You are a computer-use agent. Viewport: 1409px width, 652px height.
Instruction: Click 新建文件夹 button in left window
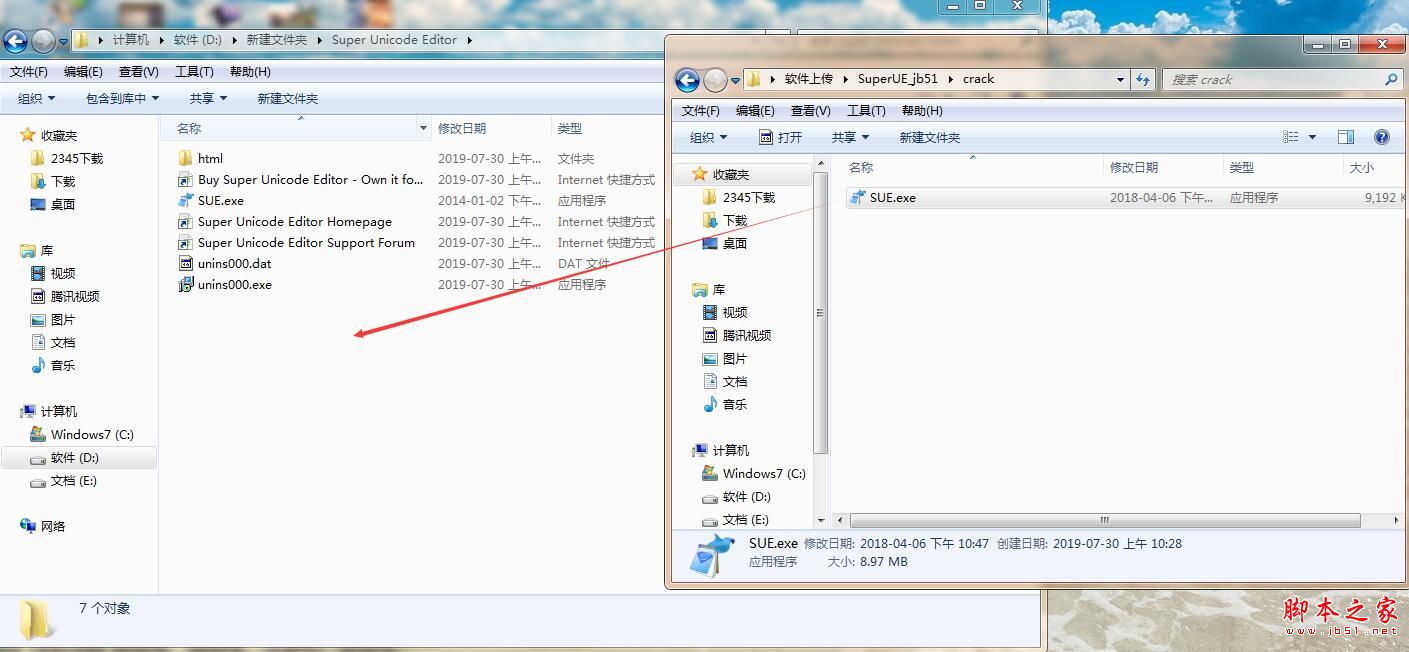pos(288,98)
